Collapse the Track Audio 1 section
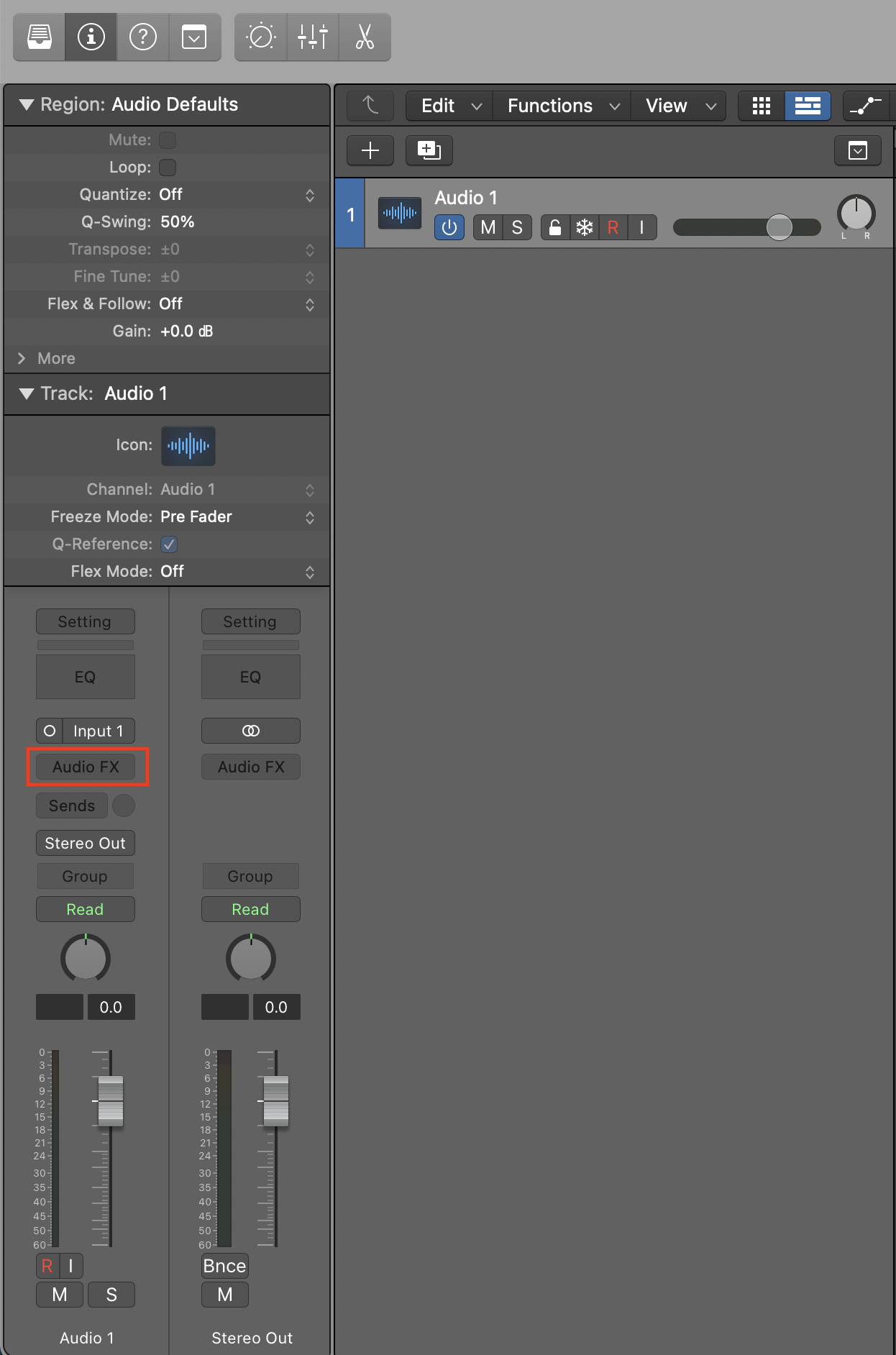This screenshot has height=1355, width=896. tap(27, 394)
